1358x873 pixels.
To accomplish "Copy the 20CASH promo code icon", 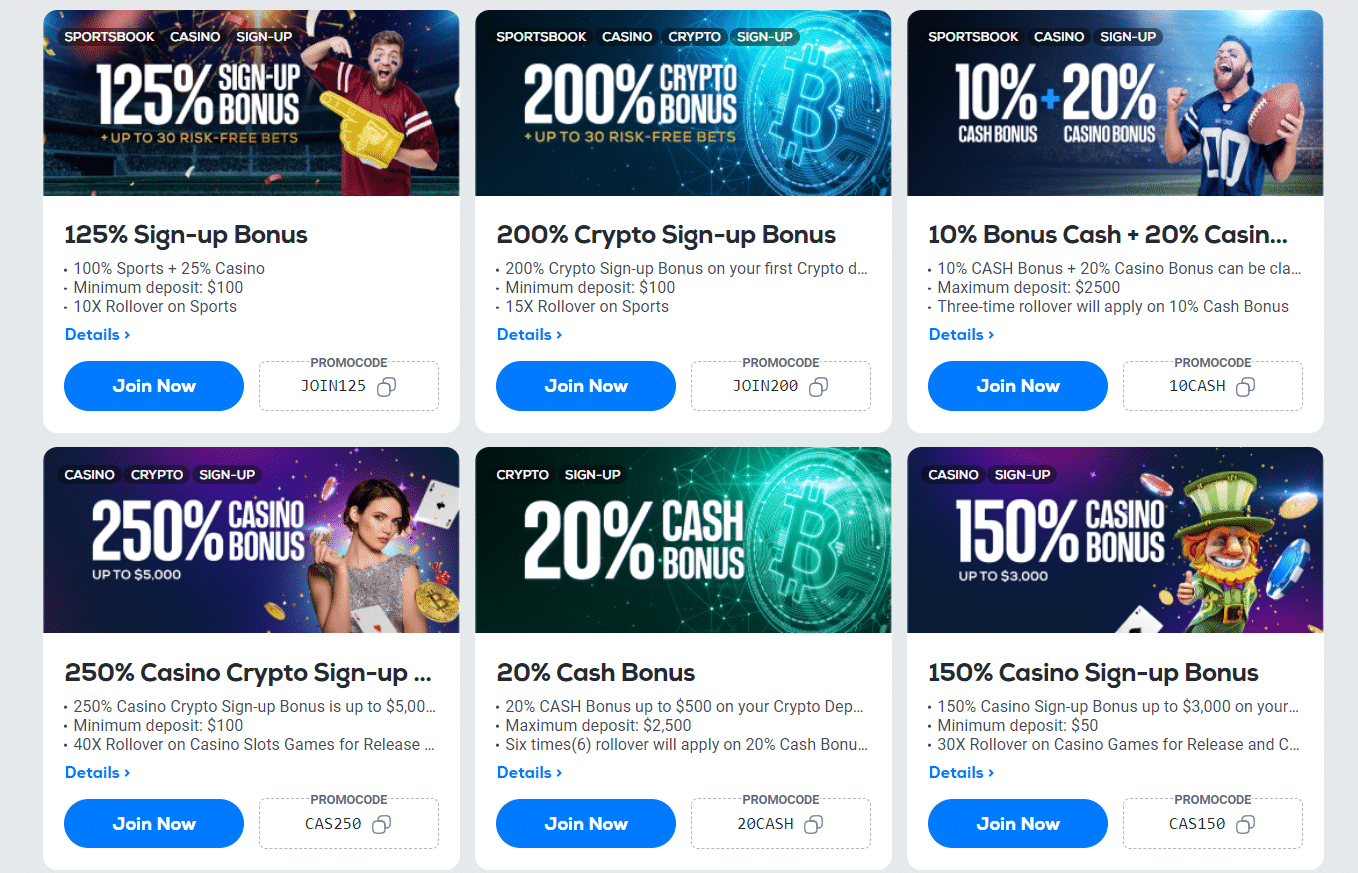I will (814, 825).
